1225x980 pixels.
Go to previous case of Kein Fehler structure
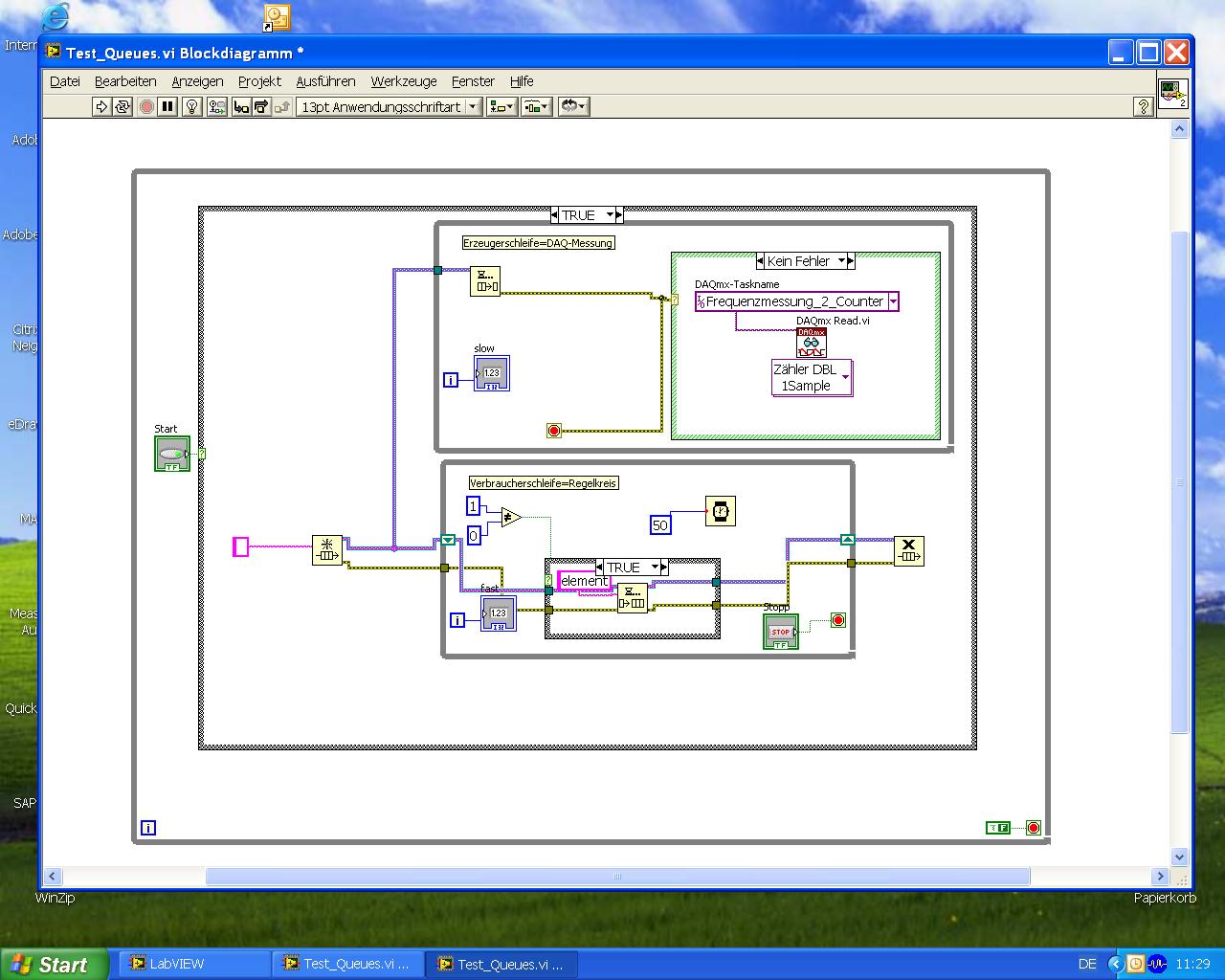[760, 260]
